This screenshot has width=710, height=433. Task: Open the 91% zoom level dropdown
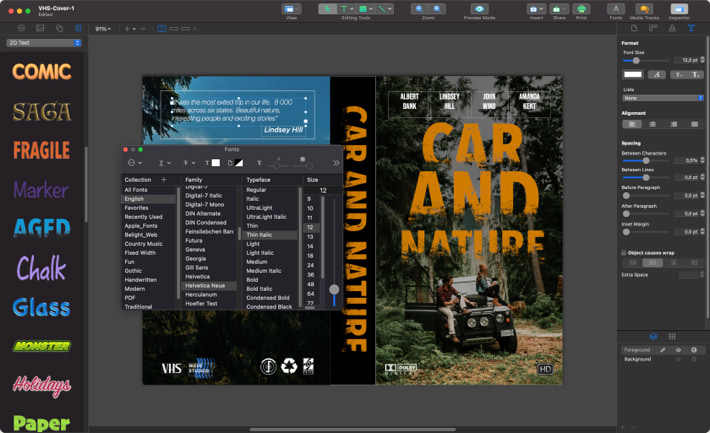pyautogui.click(x=103, y=29)
